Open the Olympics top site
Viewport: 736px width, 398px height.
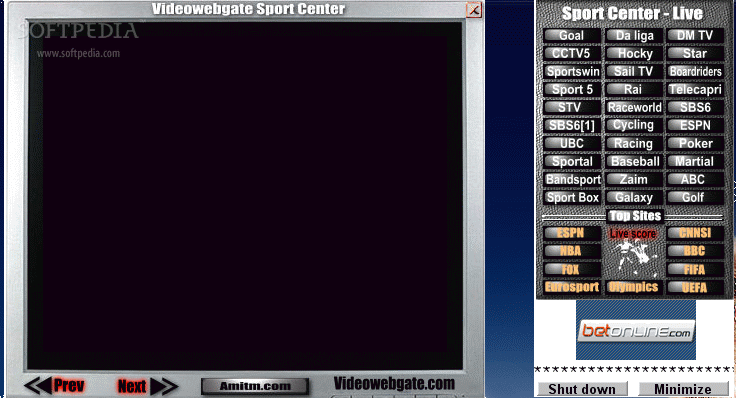[634, 287]
